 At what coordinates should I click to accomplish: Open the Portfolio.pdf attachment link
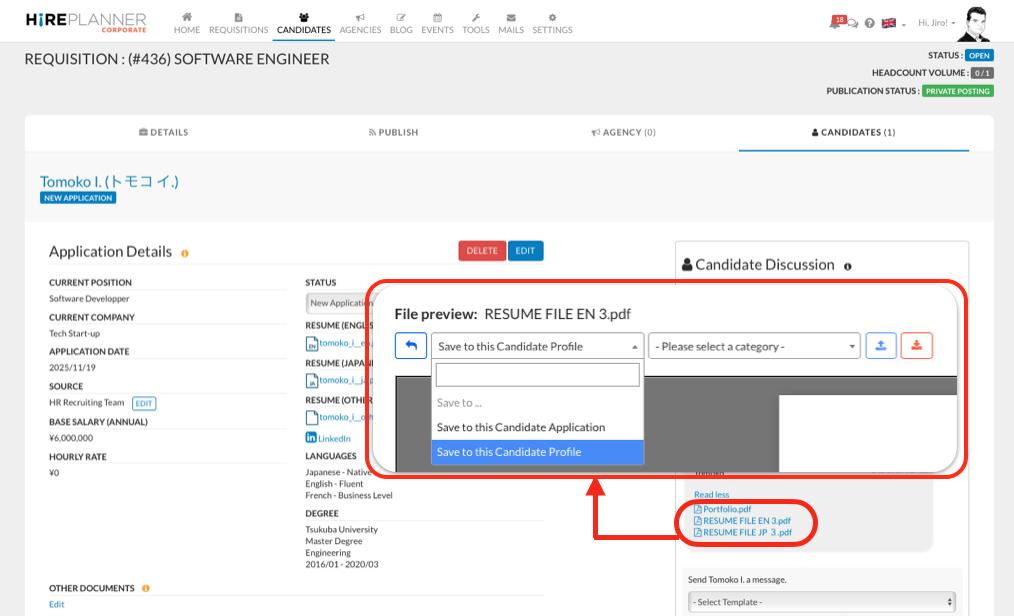click(x=726, y=509)
